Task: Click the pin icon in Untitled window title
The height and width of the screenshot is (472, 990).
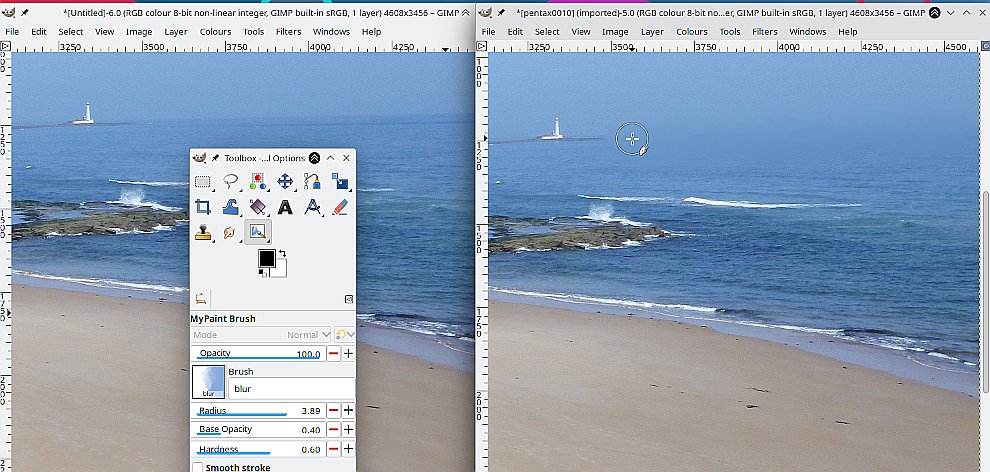Action: (25, 13)
